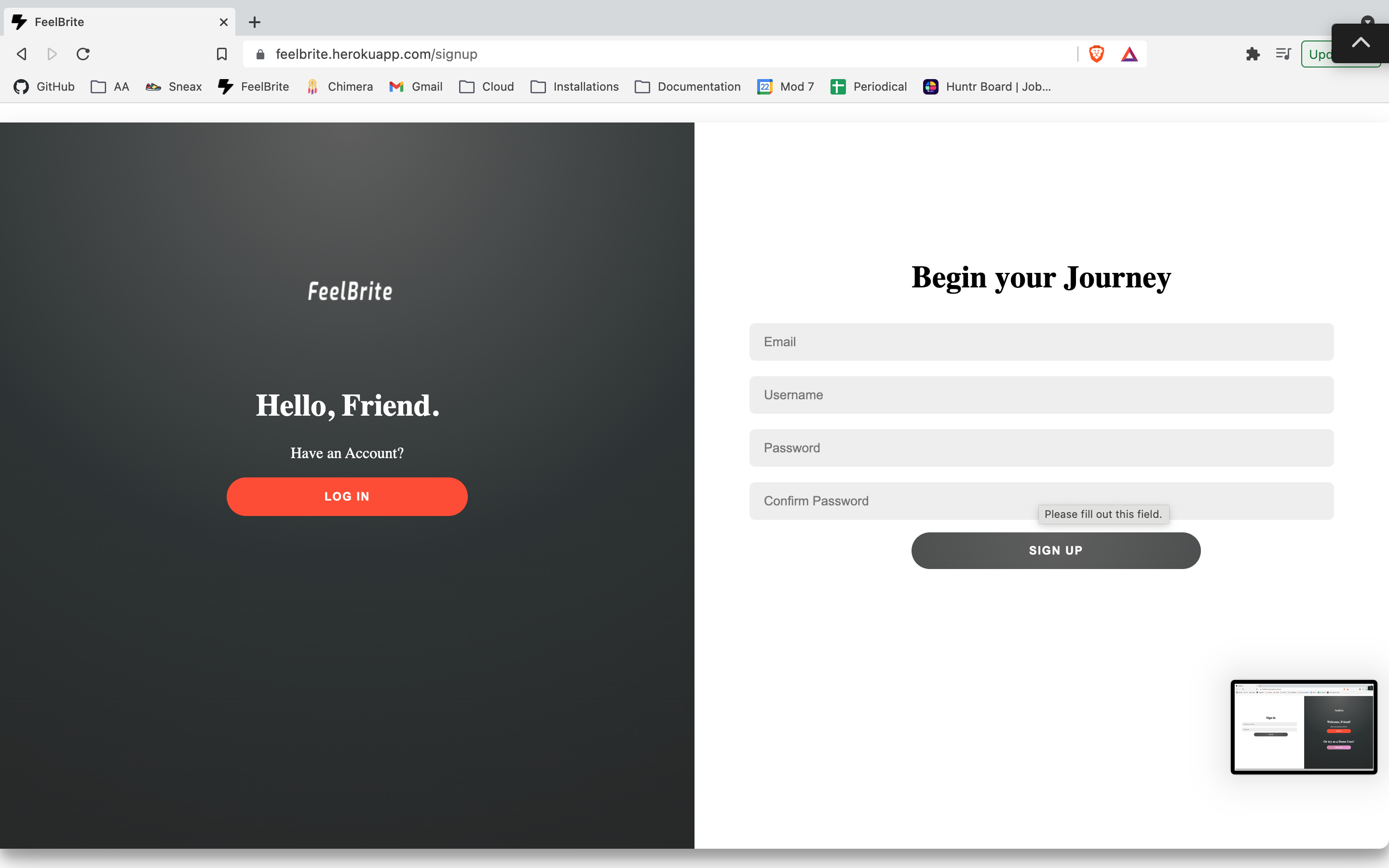
Task: Click the upward chevron in dark corner
Action: tap(1360, 42)
